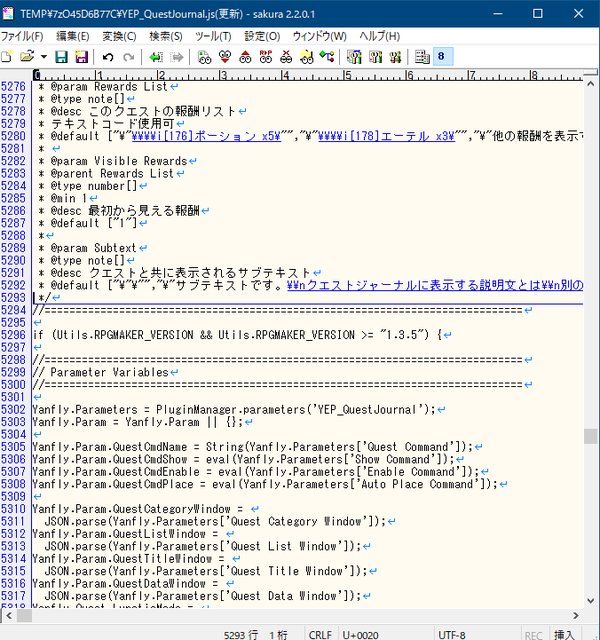The image size is (600, 640).
Task: Open the font settings icon
Action: [422, 57]
